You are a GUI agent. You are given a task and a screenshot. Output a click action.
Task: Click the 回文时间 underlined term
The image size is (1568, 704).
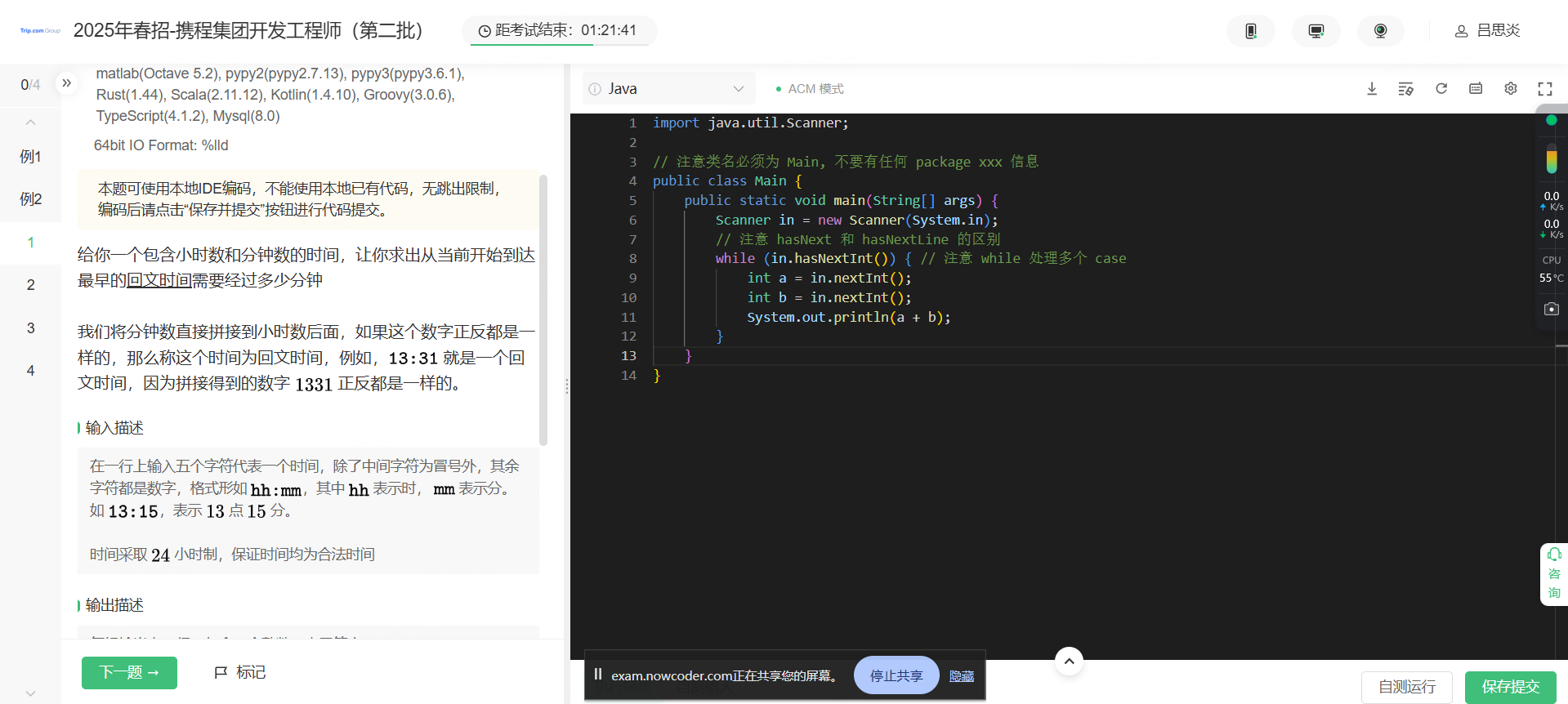[159, 280]
